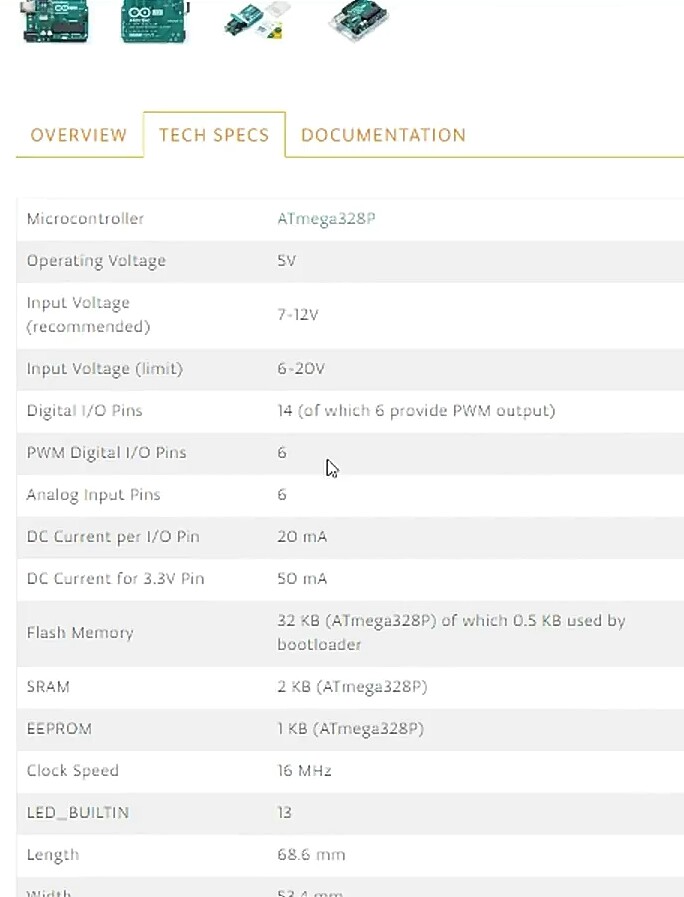
Task: Click the Input Voltage (recommended) label
Action: coord(88,315)
